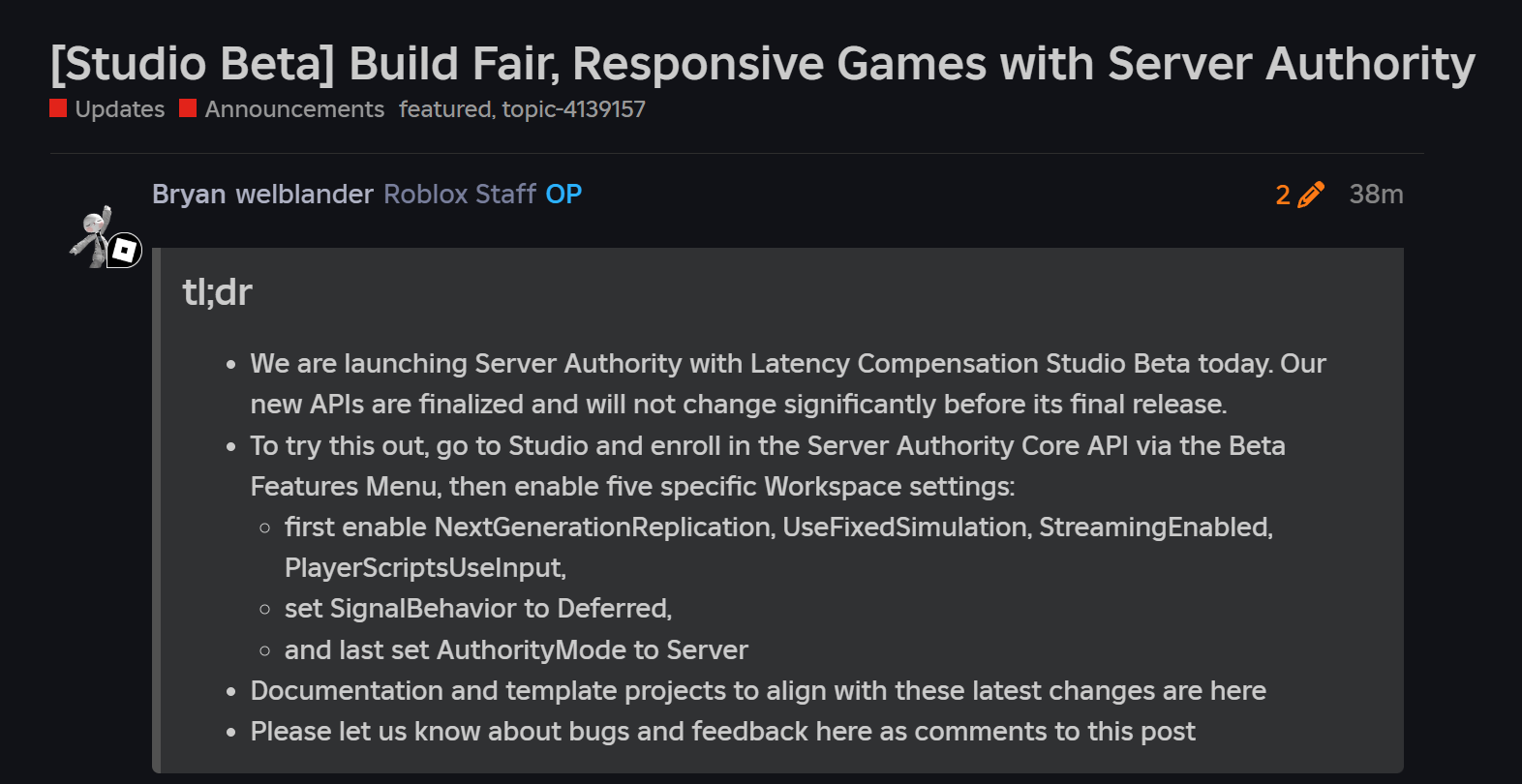
Task: Click the red Updates category color square
Action: coord(58,107)
